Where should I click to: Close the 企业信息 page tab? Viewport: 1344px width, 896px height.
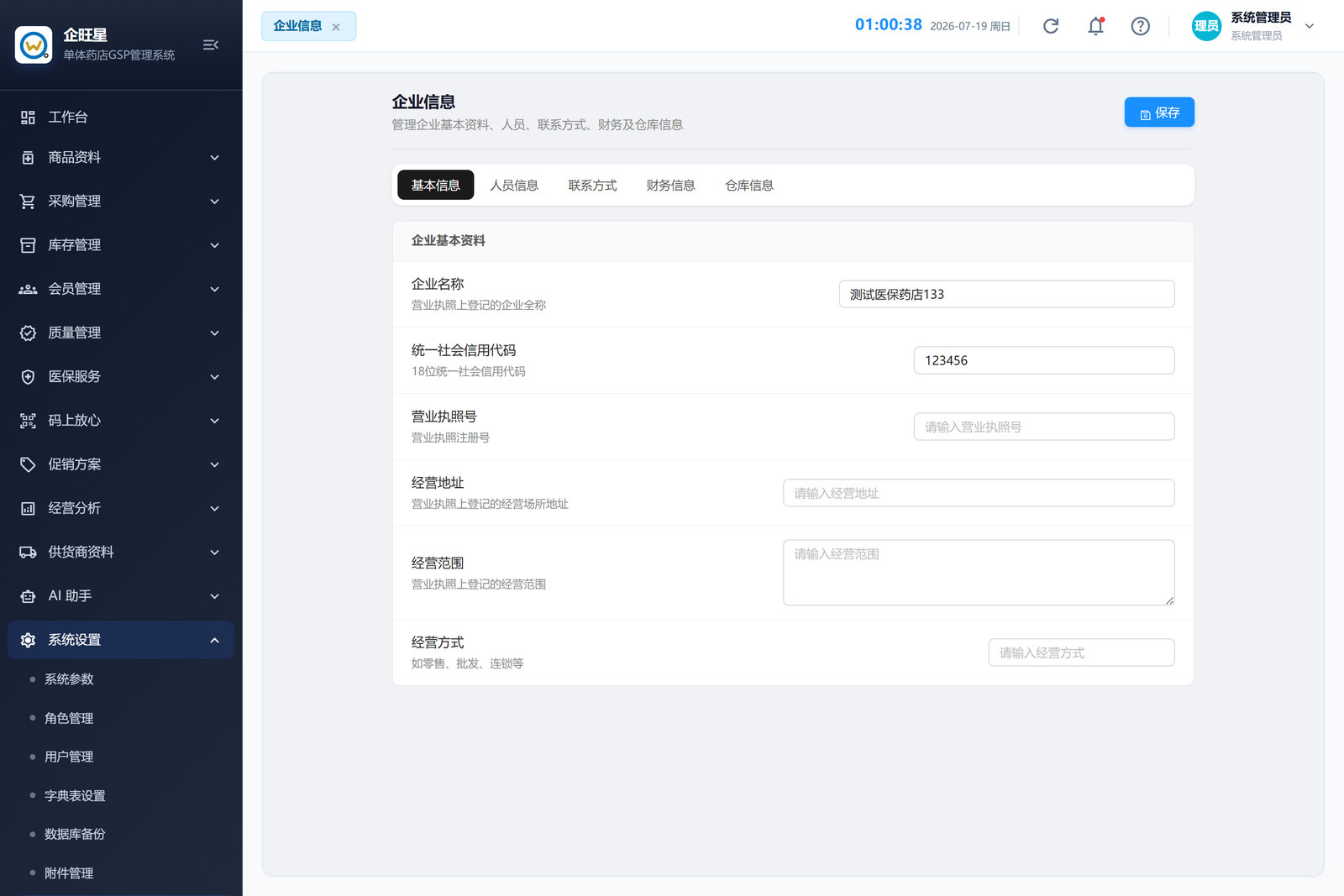click(336, 27)
